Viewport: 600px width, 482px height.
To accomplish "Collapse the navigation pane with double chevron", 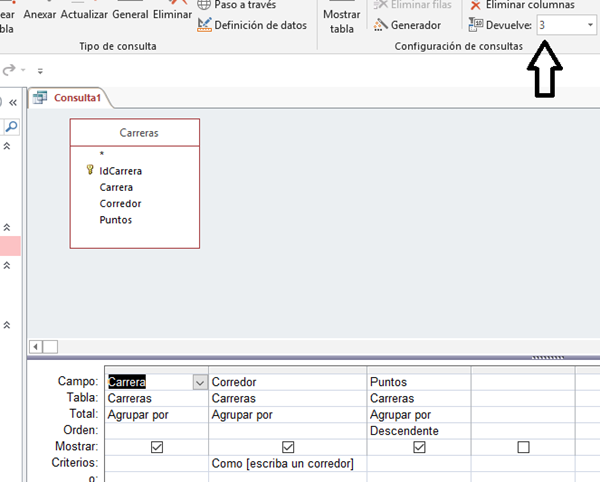I will [13, 103].
